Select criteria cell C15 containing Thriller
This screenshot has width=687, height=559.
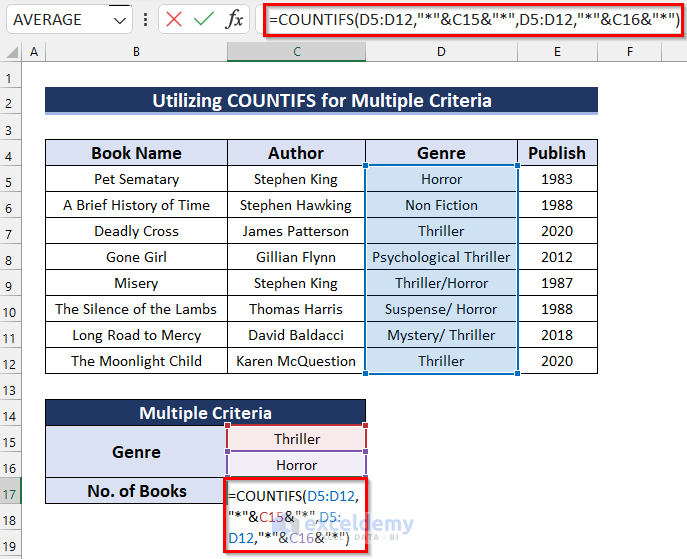pyautogui.click(x=296, y=439)
